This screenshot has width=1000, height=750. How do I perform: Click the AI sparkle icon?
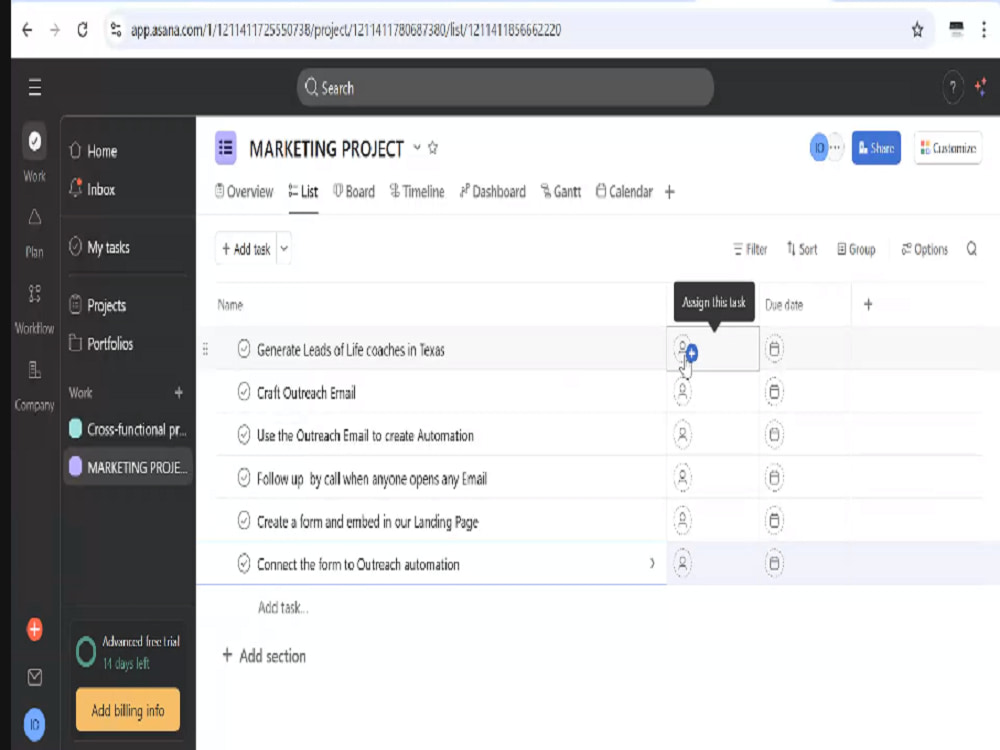click(x=981, y=86)
